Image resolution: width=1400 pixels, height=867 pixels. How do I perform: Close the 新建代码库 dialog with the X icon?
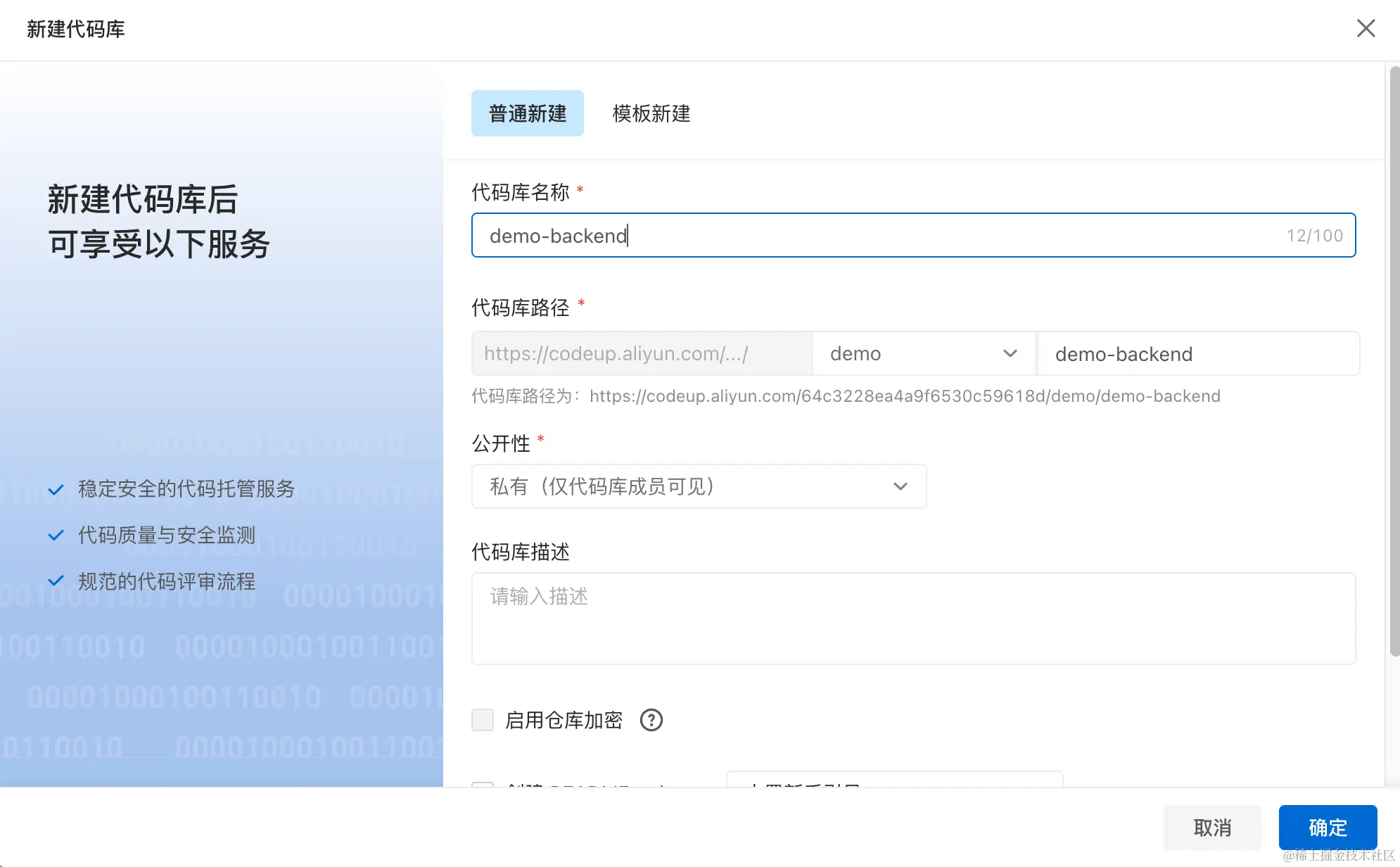coord(1366,29)
